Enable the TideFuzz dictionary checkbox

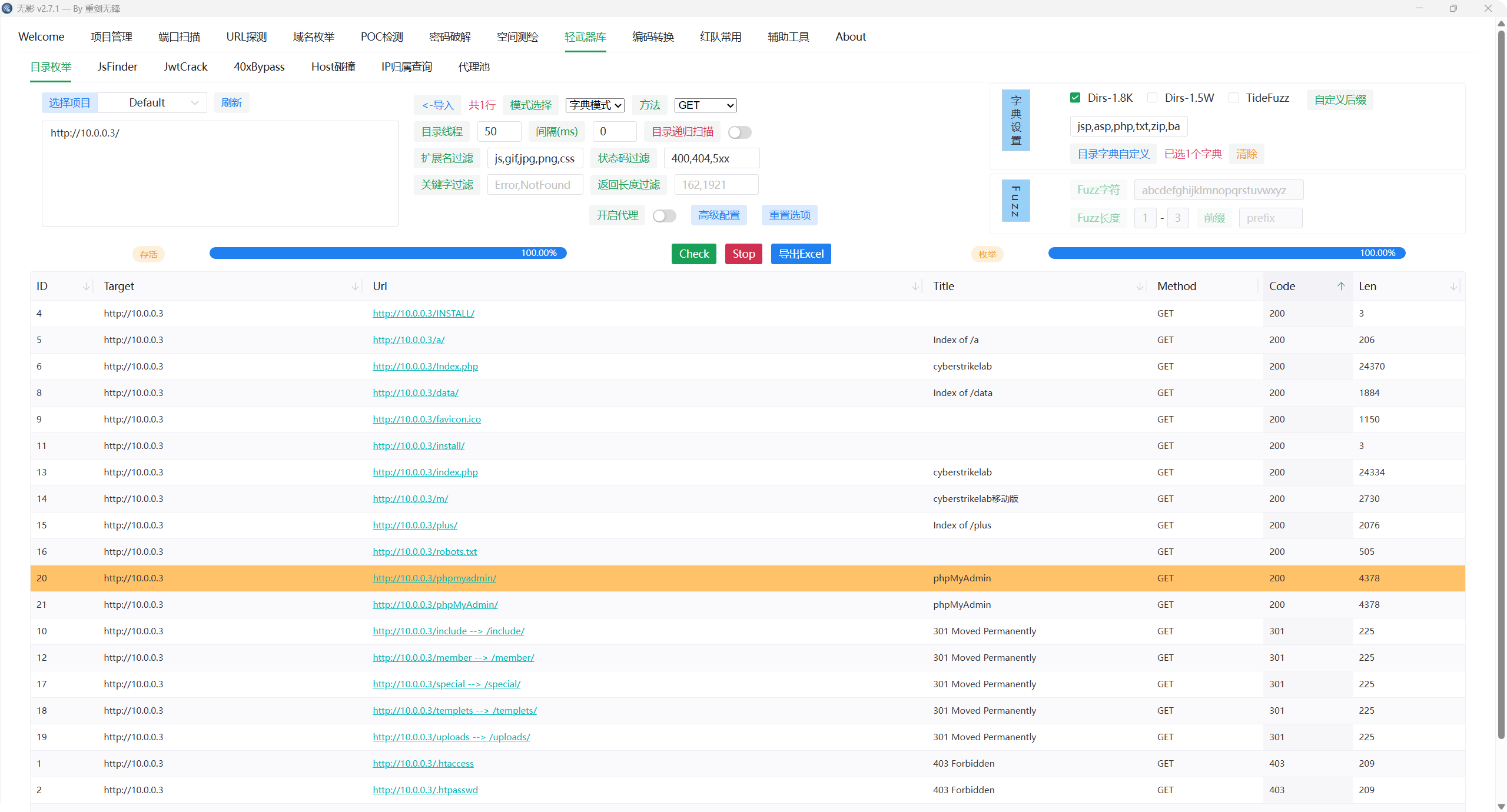tap(1234, 98)
